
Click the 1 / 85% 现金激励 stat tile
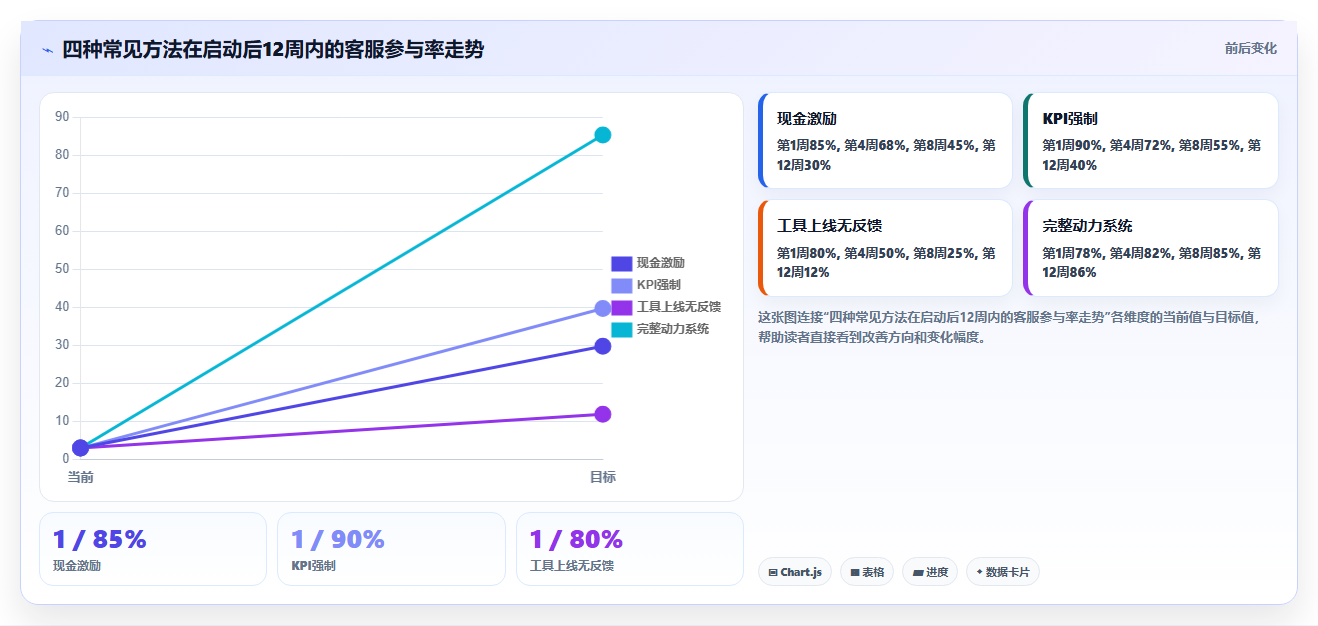click(153, 549)
